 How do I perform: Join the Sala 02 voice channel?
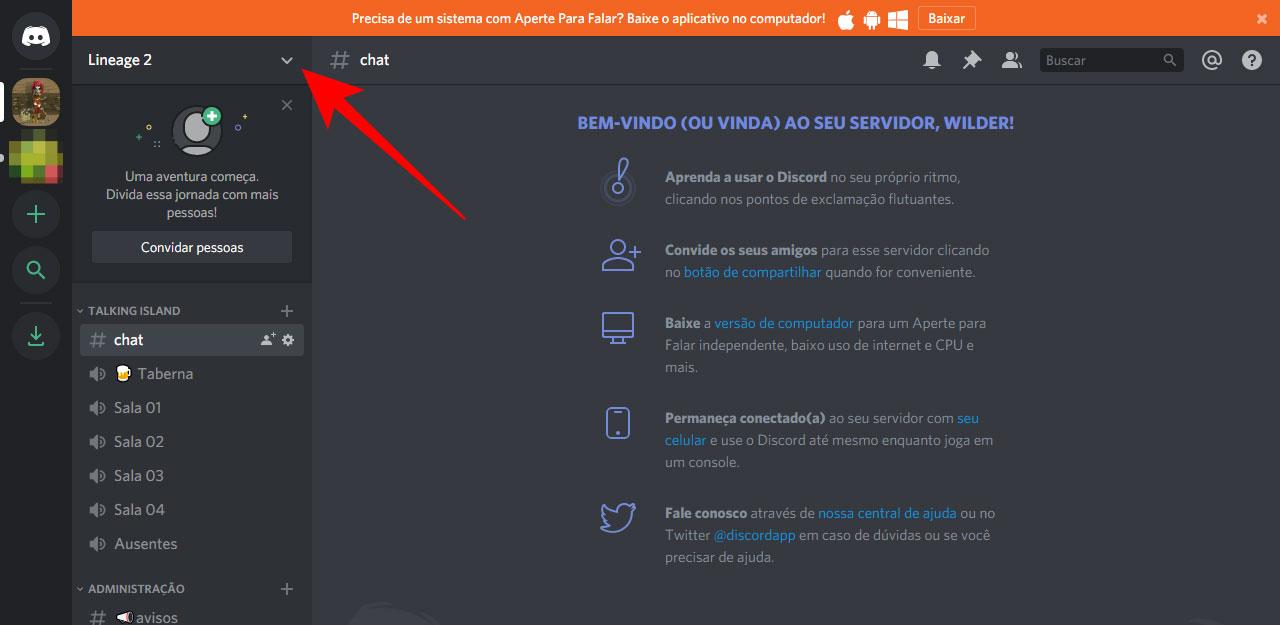pyautogui.click(x=140, y=441)
